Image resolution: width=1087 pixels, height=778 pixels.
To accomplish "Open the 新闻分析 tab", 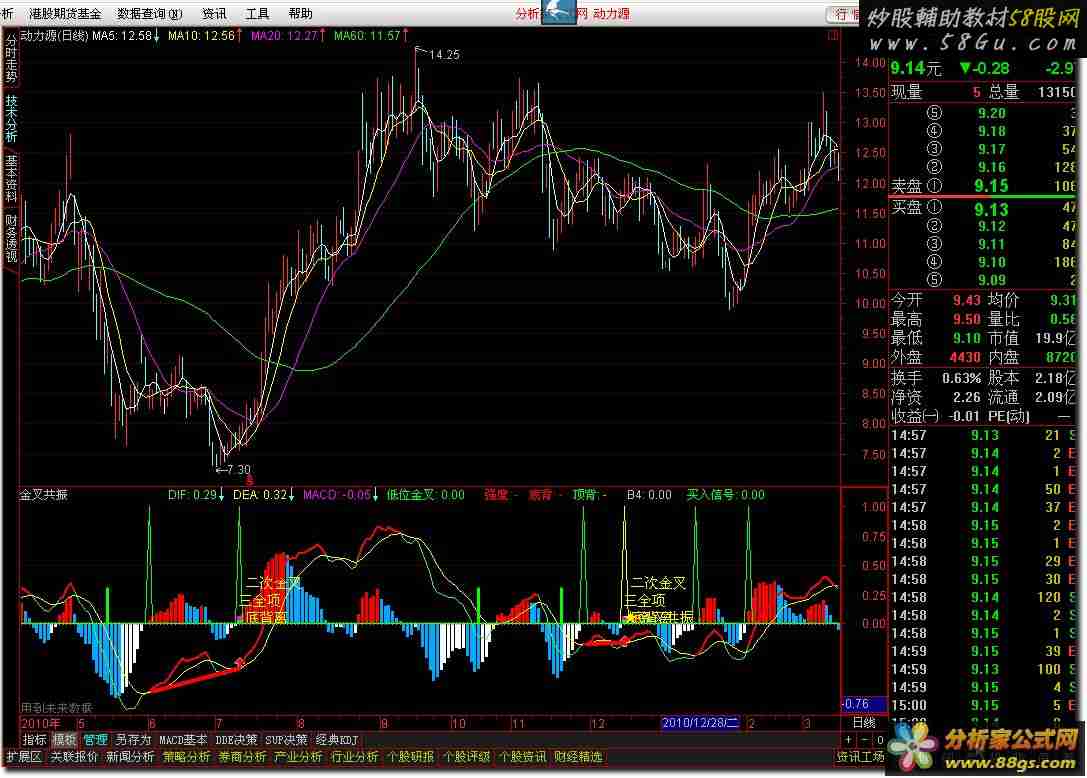I will click(x=130, y=757).
